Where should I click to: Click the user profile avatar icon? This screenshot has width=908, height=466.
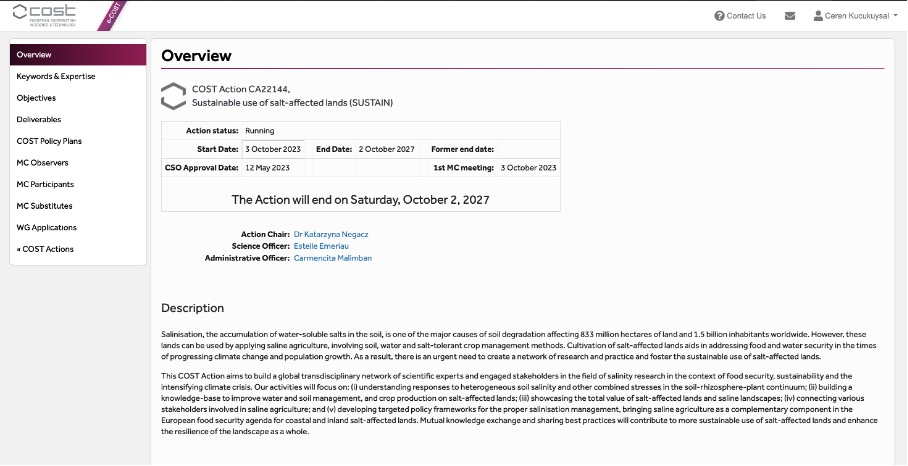(x=819, y=16)
